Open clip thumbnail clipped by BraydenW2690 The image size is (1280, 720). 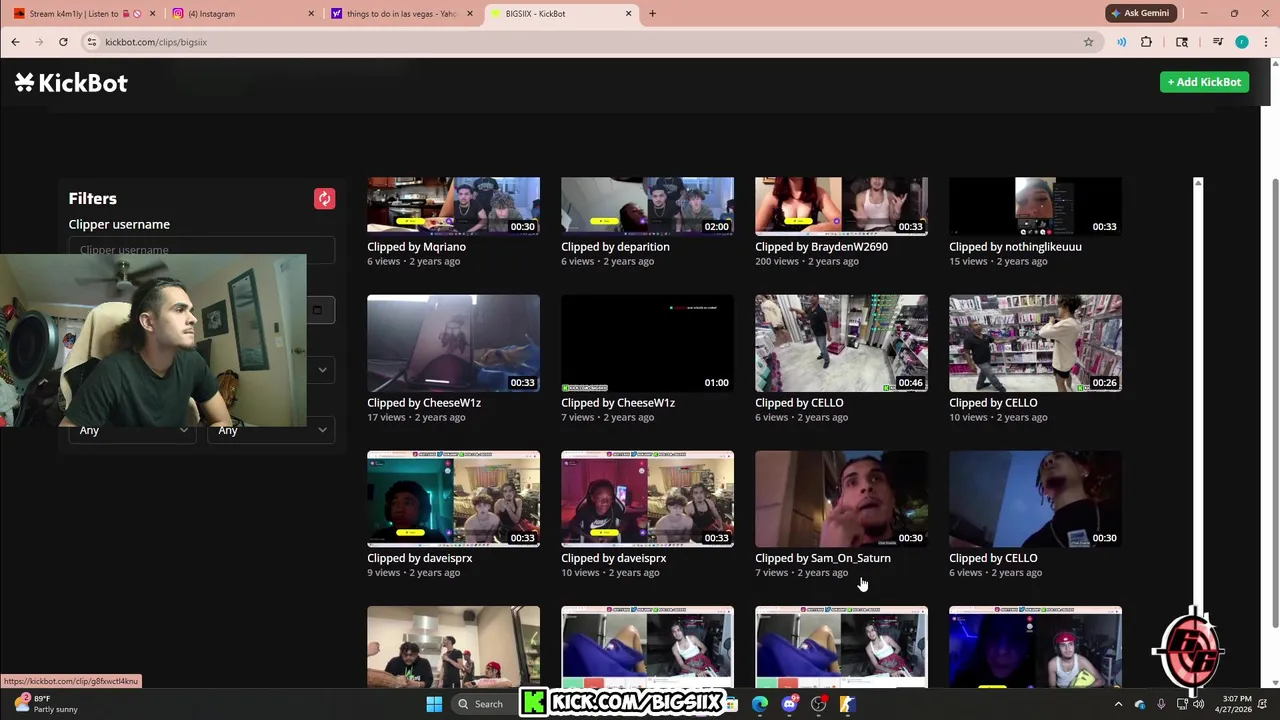click(841, 206)
